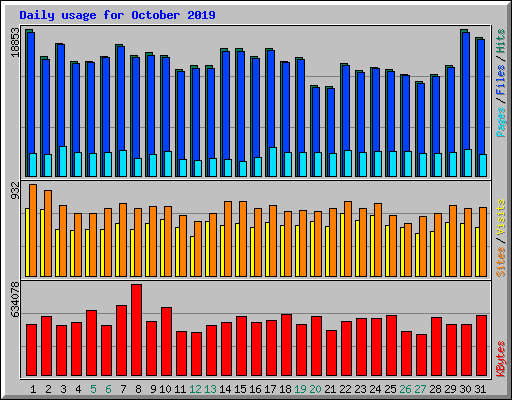Image resolution: width=512 pixels, height=400 pixels.
Task: Click day label '14' on the x-axis
Action: [x=225, y=389]
